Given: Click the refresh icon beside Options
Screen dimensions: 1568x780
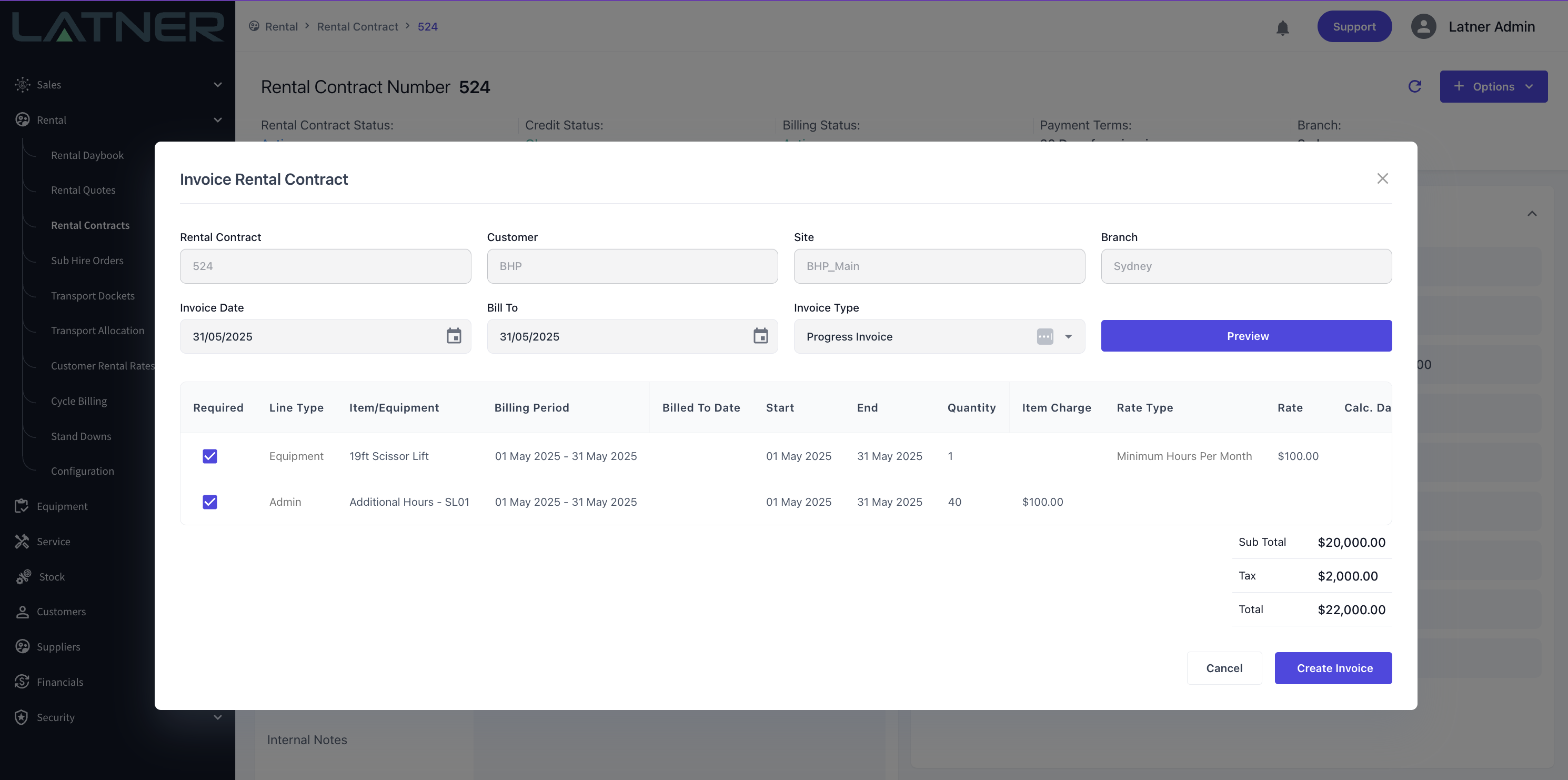Looking at the screenshot, I should pos(1414,86).
